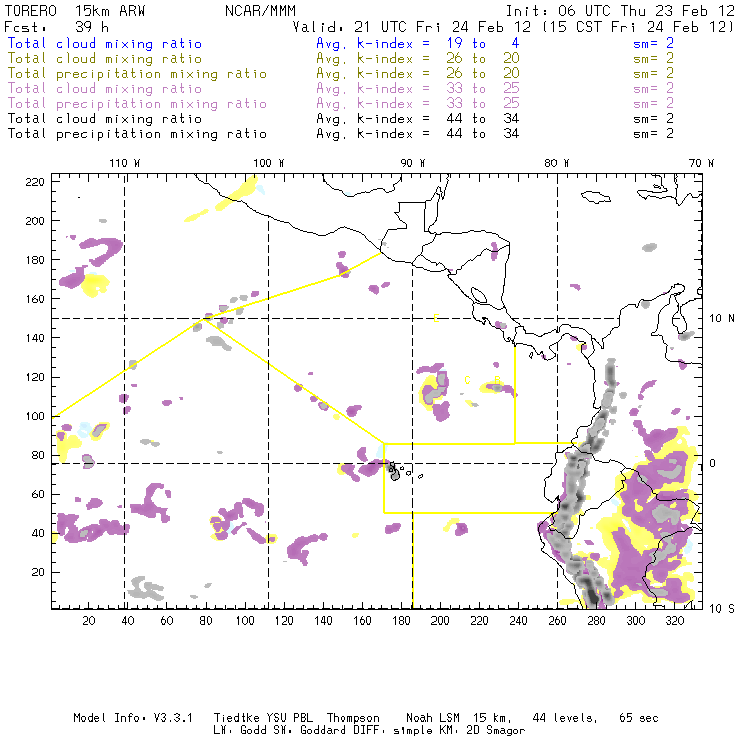The width and height of the screenshot is (740, 740).
Task: Click the "LW: Godd" footer text
Action: (x=239, y=731)
